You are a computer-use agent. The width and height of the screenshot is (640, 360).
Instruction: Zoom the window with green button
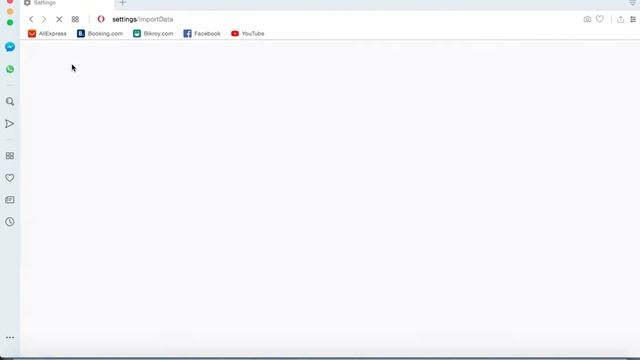(x=10, y=22)
